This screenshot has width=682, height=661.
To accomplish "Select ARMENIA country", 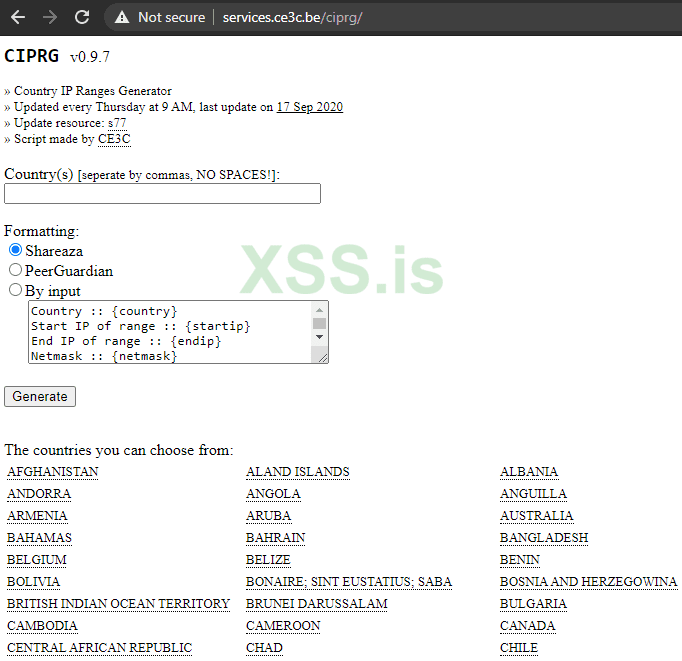I will [37, 516].
